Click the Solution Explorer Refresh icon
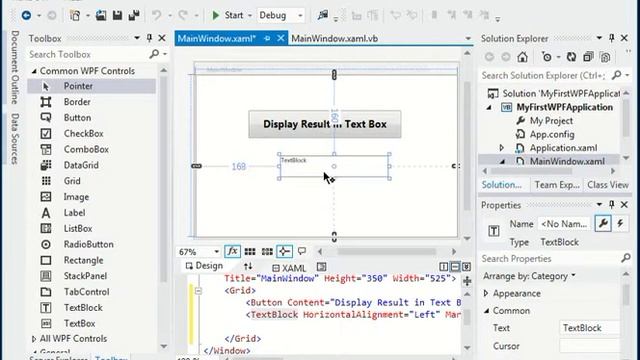 click(x=571, y=57)
